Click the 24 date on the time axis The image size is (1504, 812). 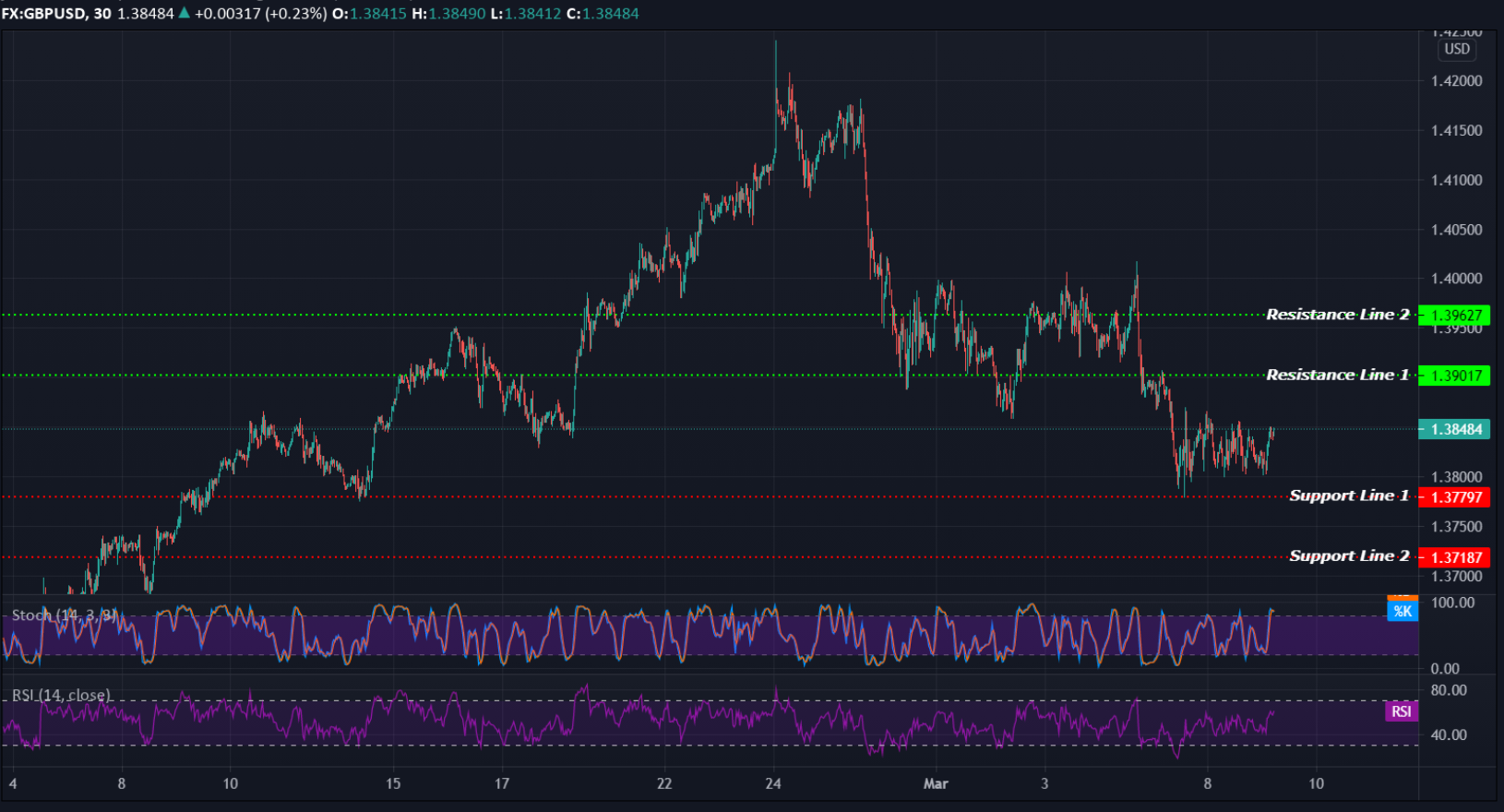point(773,783)
